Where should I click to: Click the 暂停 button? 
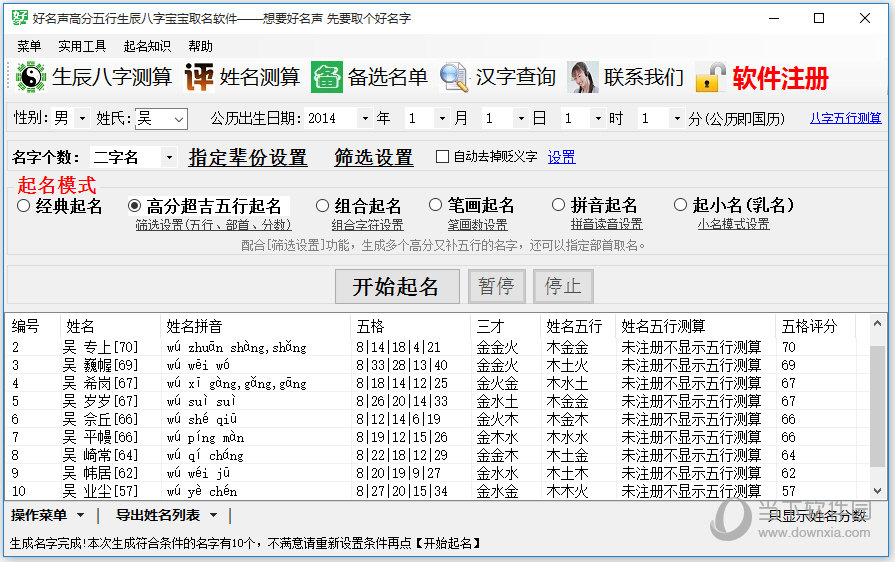click(497, 286)
